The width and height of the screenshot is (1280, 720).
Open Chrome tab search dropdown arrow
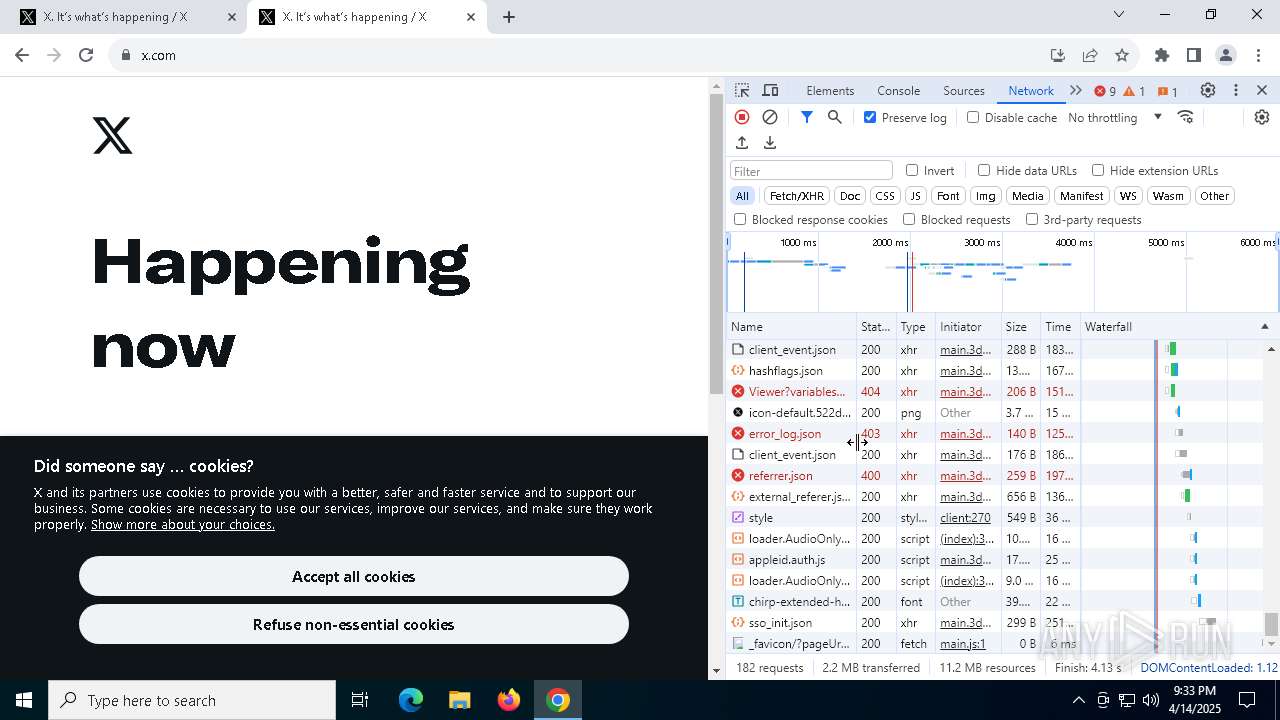[1119, 14]
